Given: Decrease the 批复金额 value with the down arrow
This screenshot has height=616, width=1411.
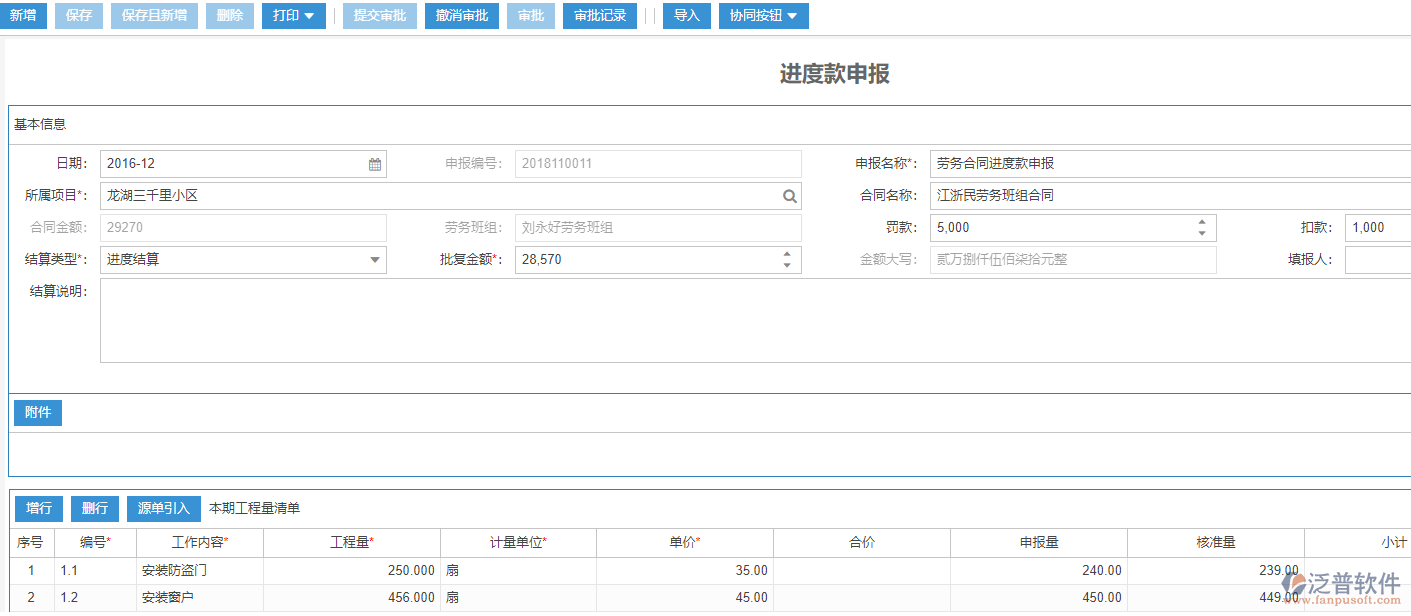Looking at the screenshot, I should pyautogui.click(x=787, y=266).
